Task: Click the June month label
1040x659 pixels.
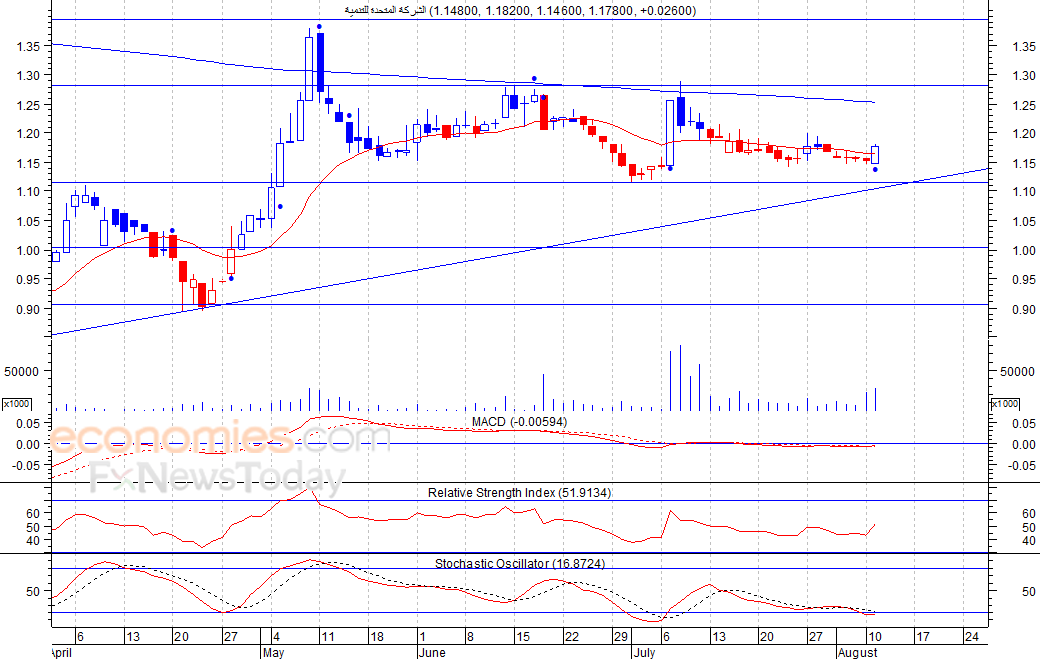Action: [x=432, y=652]
